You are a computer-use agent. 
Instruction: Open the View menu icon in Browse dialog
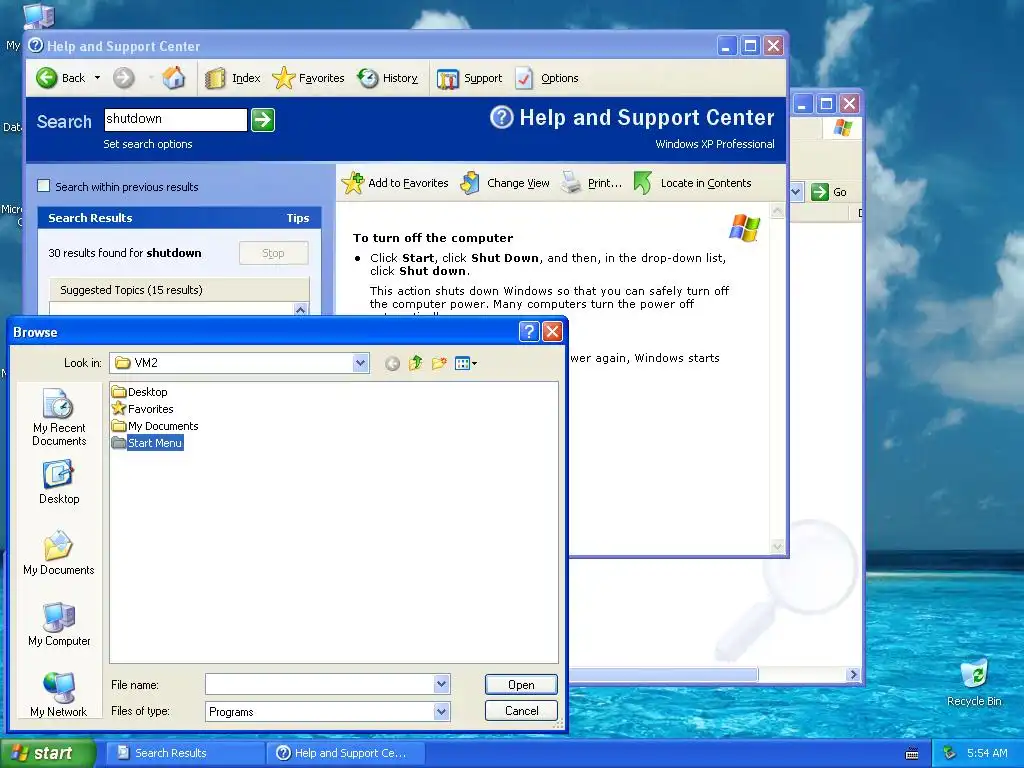pyautogui.click(x=466, y=363)
